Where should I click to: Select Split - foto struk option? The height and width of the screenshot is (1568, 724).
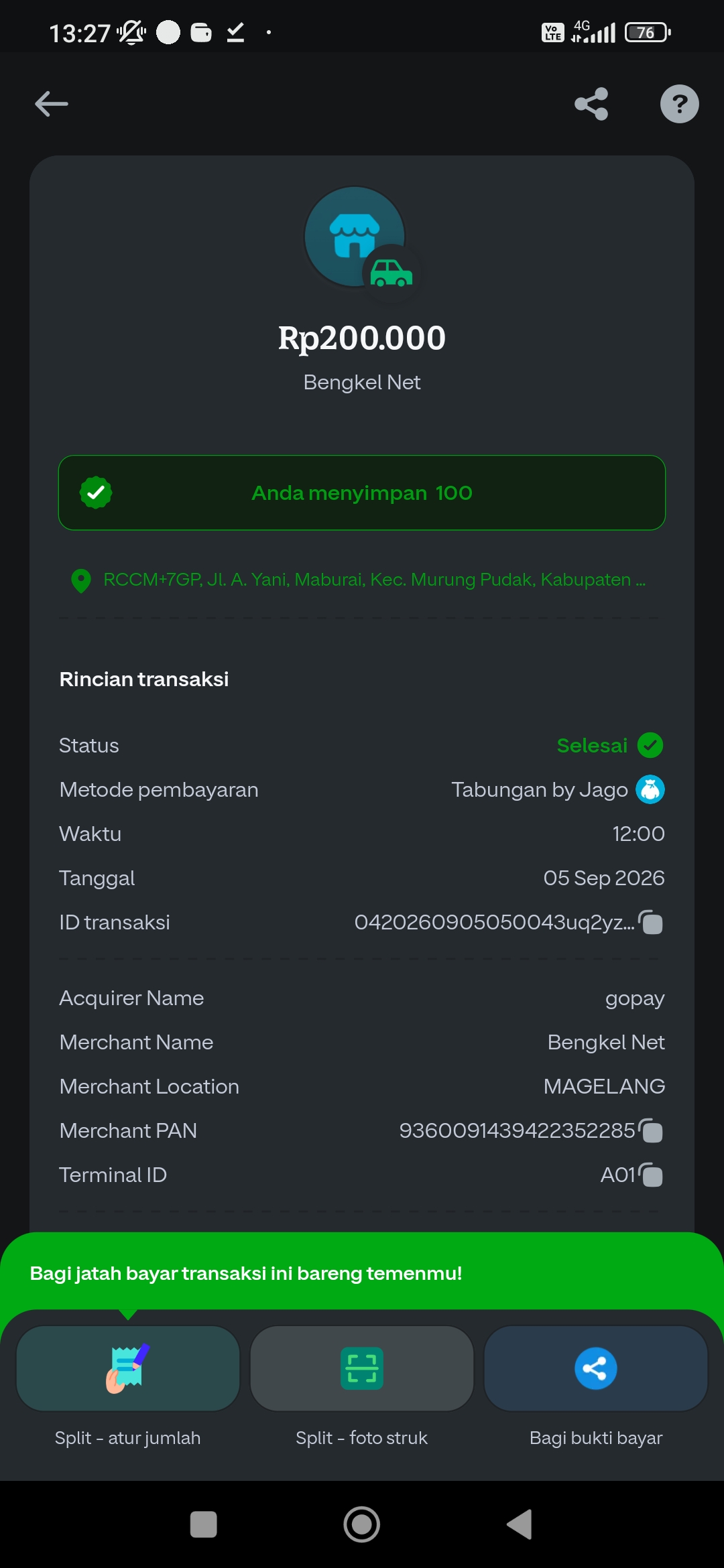[x=362, y=1368]
